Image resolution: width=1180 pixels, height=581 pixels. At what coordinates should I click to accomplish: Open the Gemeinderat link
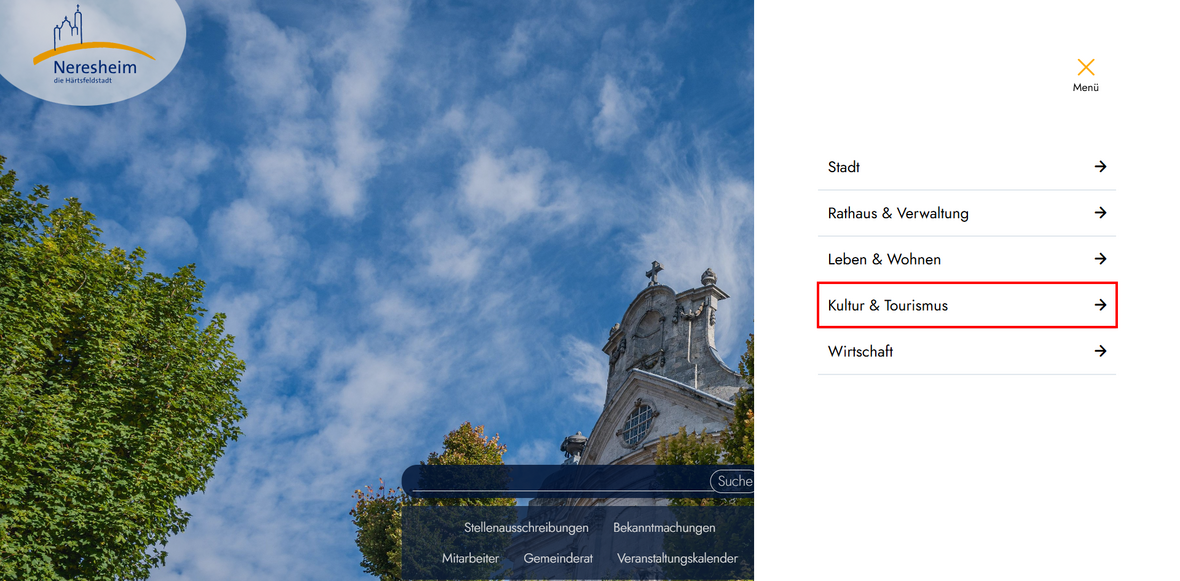coord(558,558)
